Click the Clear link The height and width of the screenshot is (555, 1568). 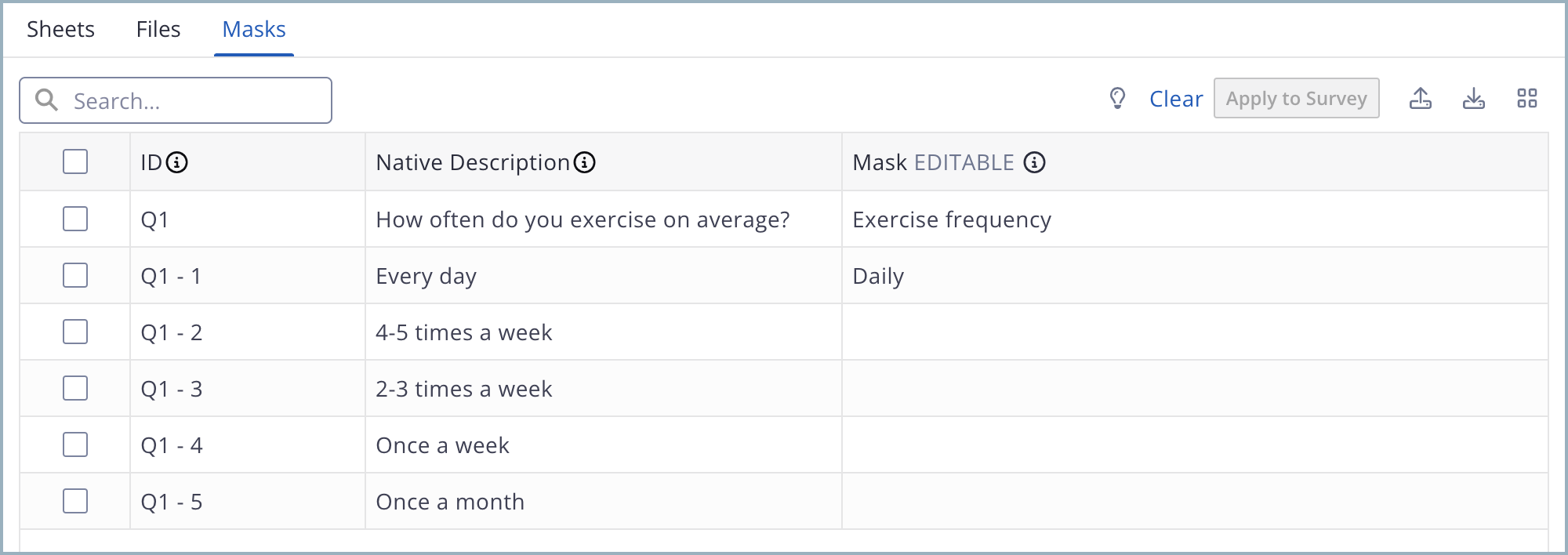(1176, 99)
